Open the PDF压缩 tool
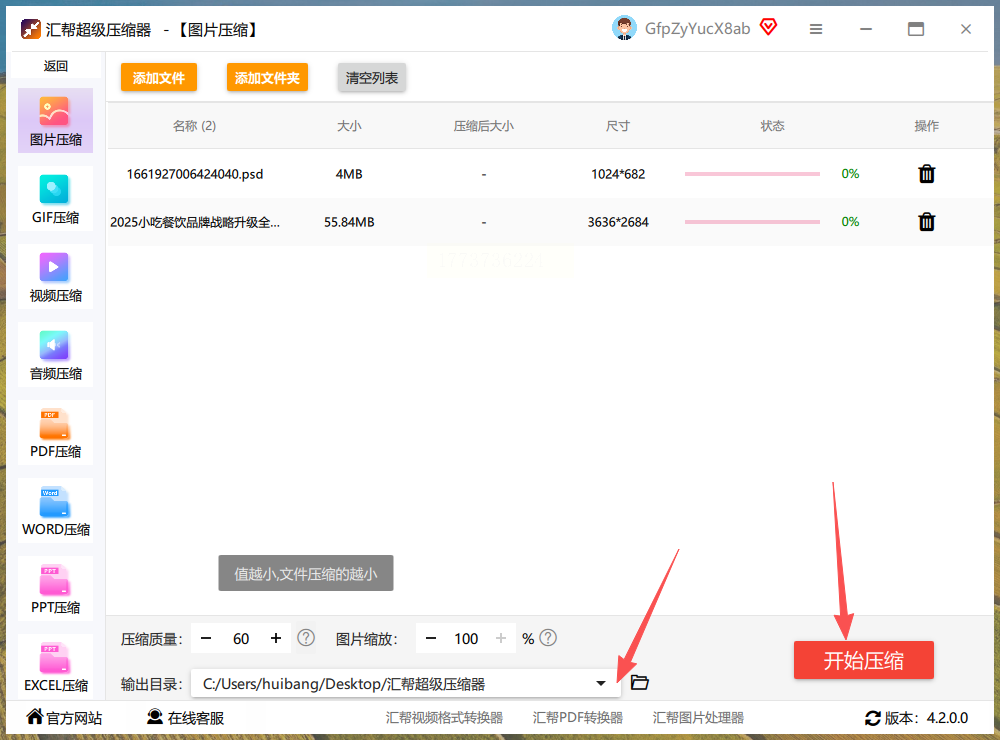Viewport: 1000px width, 740px height. (55, 433)
